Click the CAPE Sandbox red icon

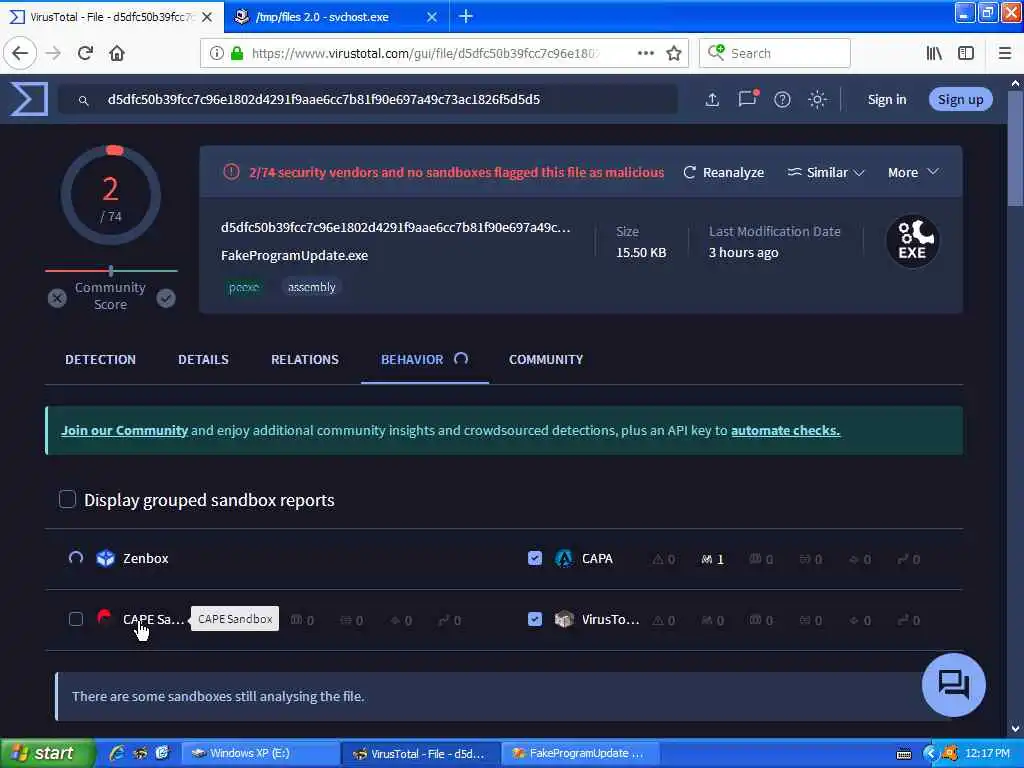pyautogui.click(x=104, y=617)
